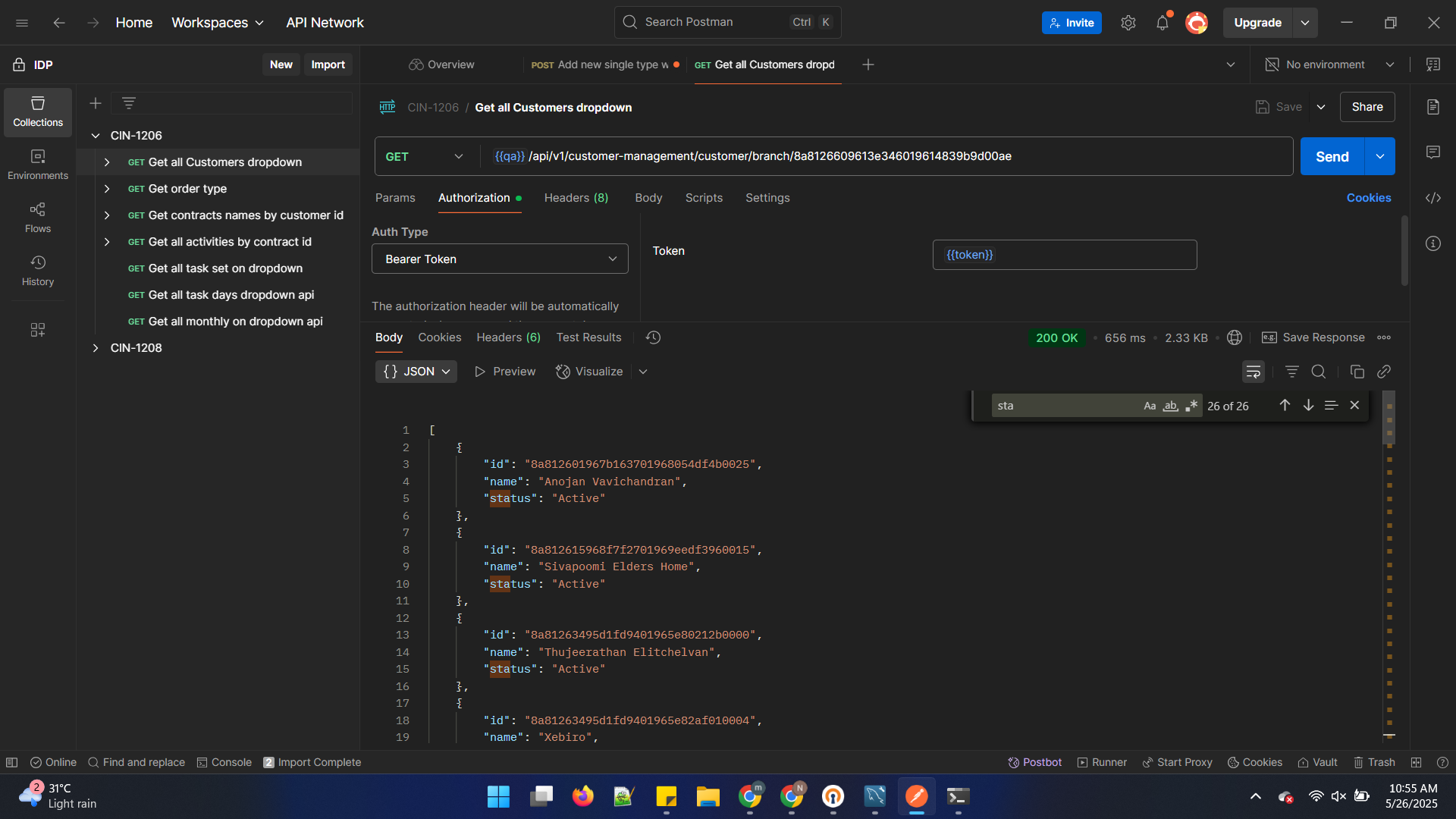Image resolution: width=1456 pixels, height=819 pixels.
Task: Open the Collections sidebar panel
Action: click(x=38, y=112)
